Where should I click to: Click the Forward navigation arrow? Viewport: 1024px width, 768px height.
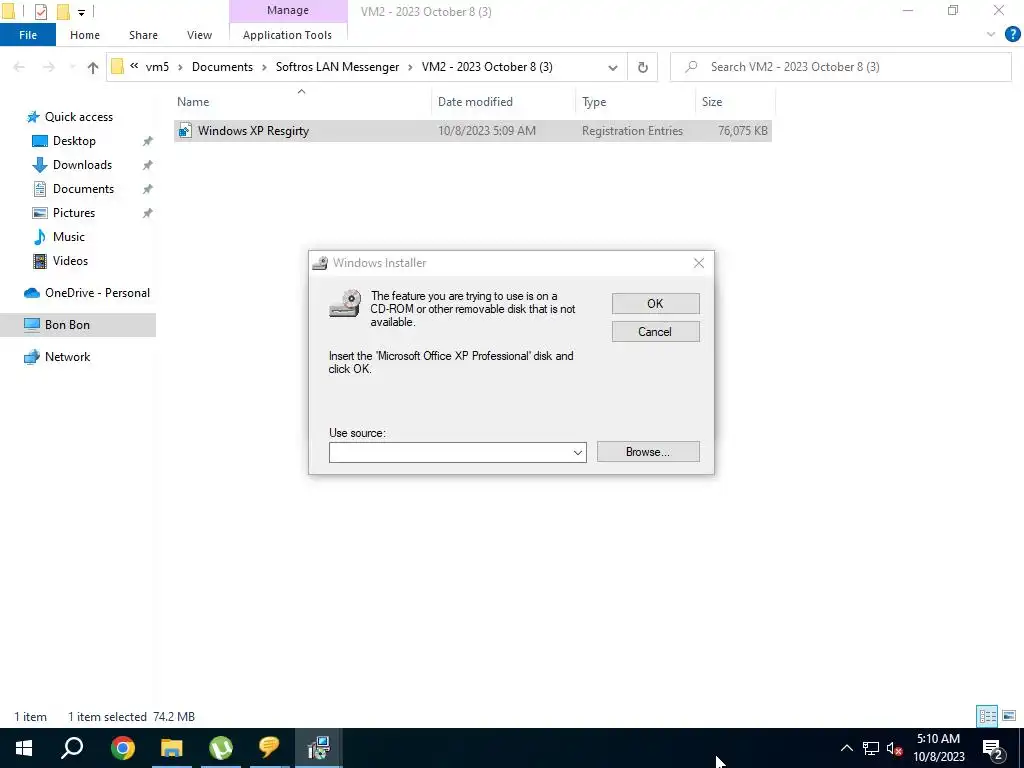[x=49, y=67]
